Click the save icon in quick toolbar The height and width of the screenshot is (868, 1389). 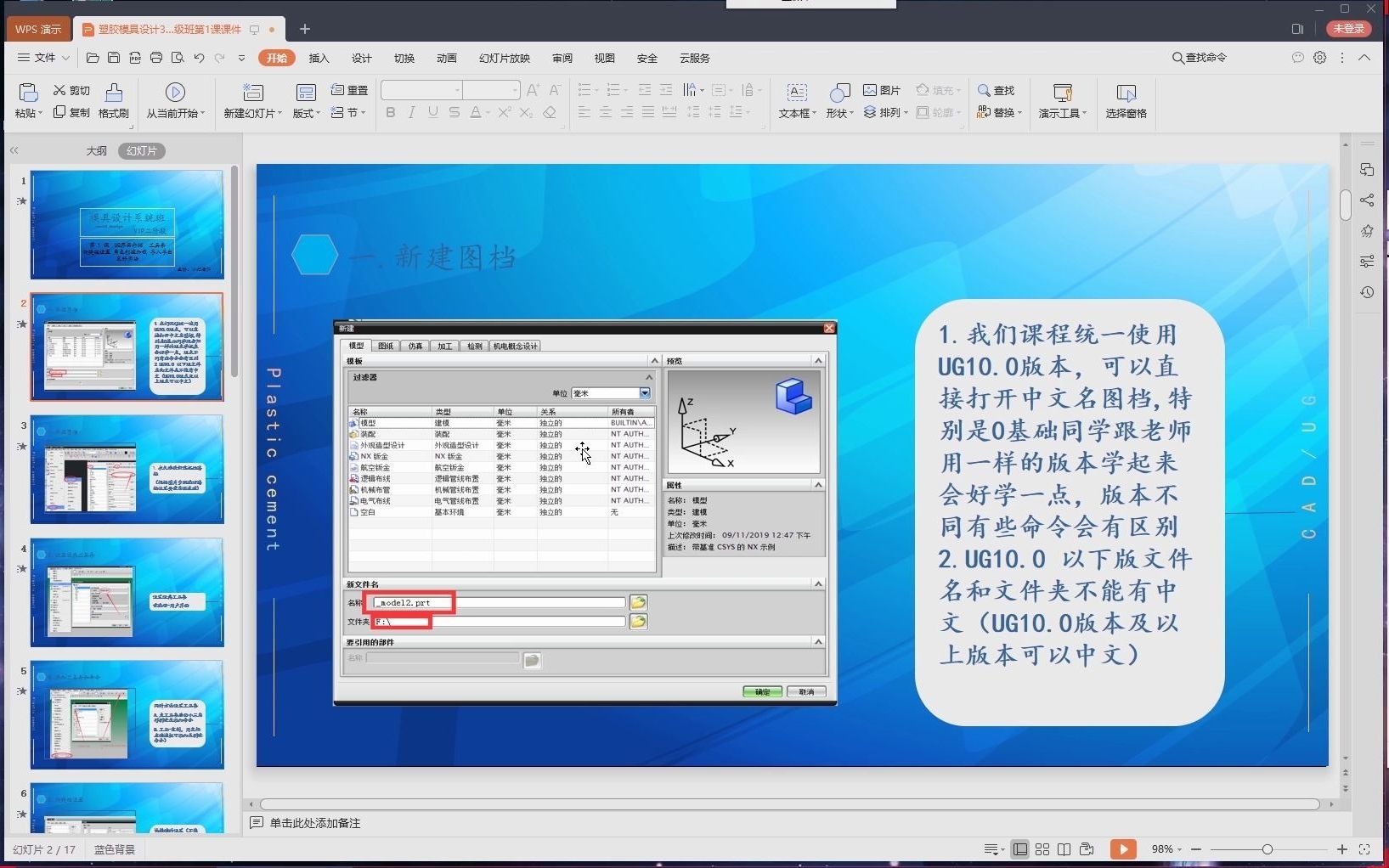114,58
